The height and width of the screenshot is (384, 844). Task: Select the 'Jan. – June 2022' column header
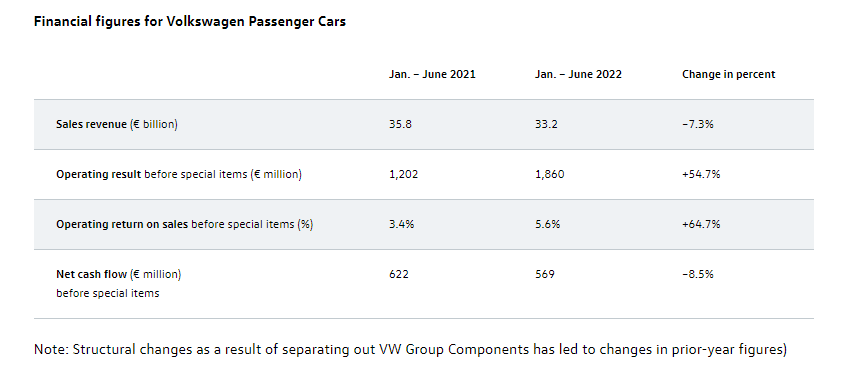[x=578, y=74]
